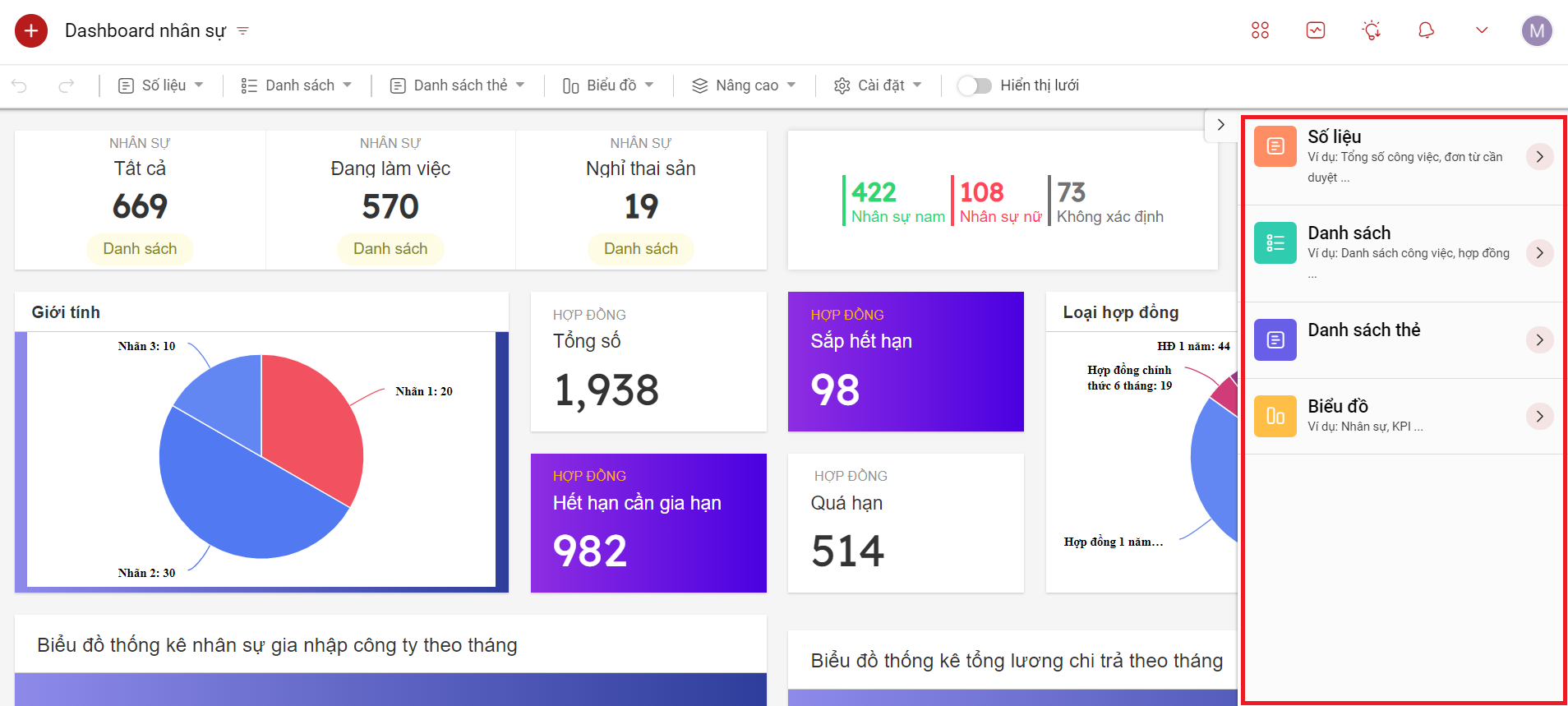This screenshot has width=1568, height=706.
Task: Expand the Biểu đồ toolbar dropdown
Action: click(x=608, y=85)
